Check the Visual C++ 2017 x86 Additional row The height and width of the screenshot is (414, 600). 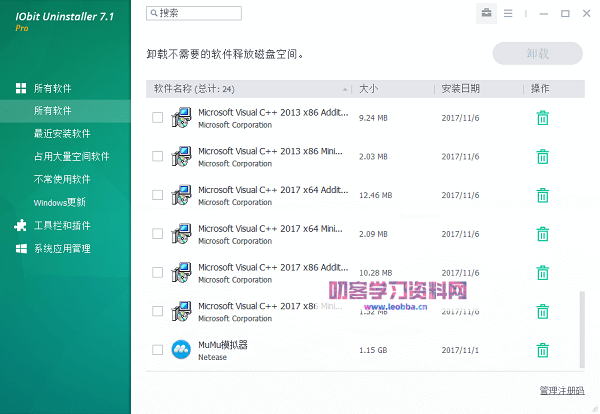[157, 272]
